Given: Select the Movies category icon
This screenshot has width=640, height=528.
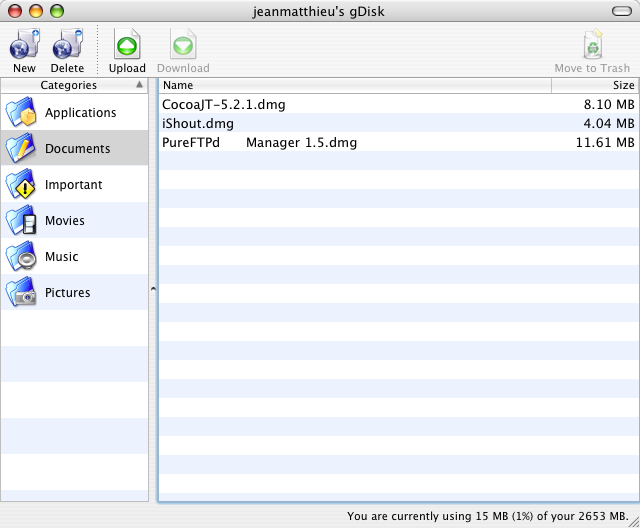Looking at the screenshot, I should (21, 221).
